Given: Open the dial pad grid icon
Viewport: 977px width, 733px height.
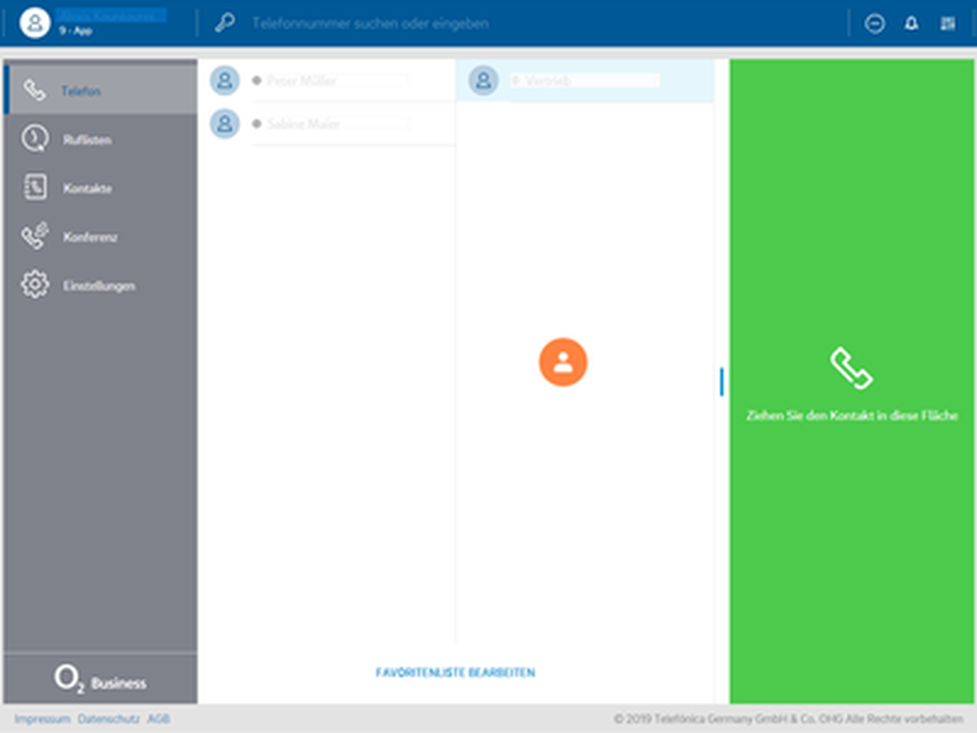Looking at the screenshot, I should click(x=948, y=24).
